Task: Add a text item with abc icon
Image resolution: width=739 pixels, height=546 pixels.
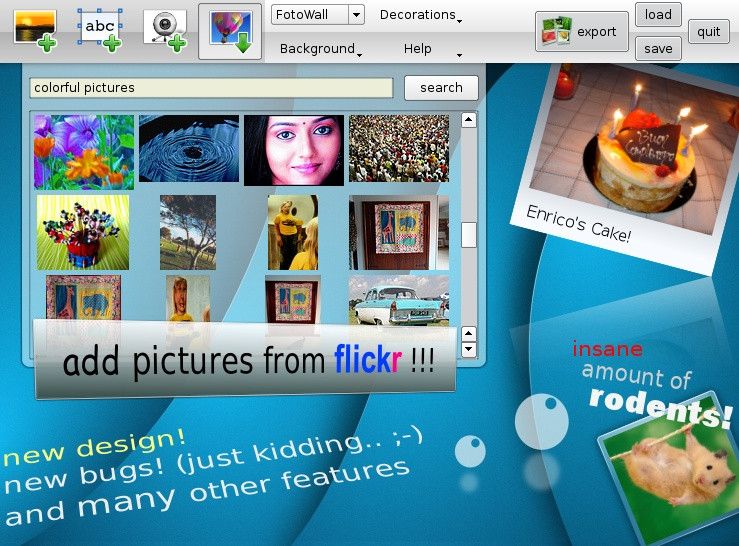Action: (100, 30)
